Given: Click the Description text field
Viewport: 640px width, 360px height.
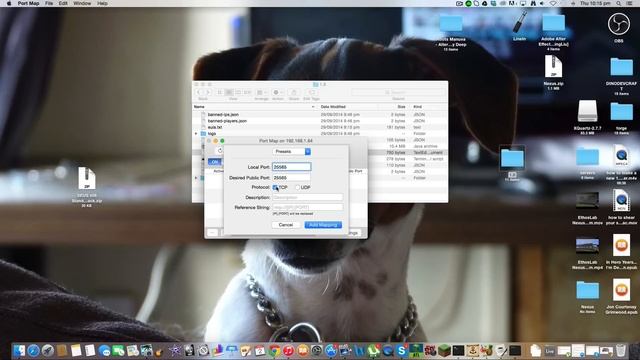Looking at the screenshot, I should pyautogui.click(x=307, y=197).
